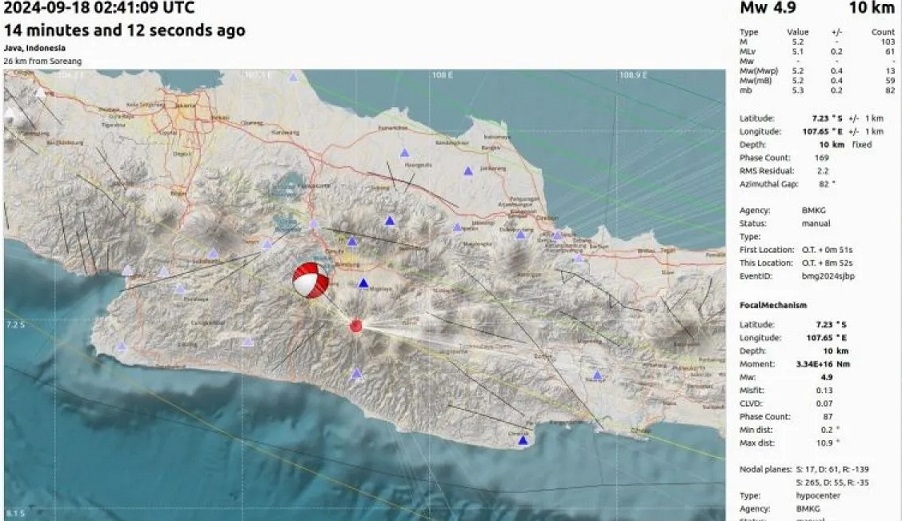This screenshot has width=902, height=521.
Task: Select focal mechanism Mw value 4.9
Action: (x=827, y=377)
